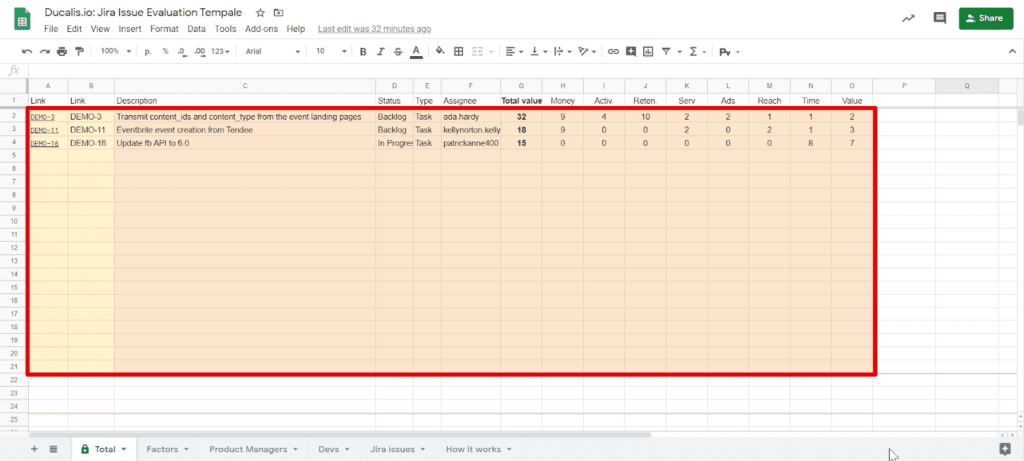
Task: Open the Format menu
Action: tap(164, 29)
